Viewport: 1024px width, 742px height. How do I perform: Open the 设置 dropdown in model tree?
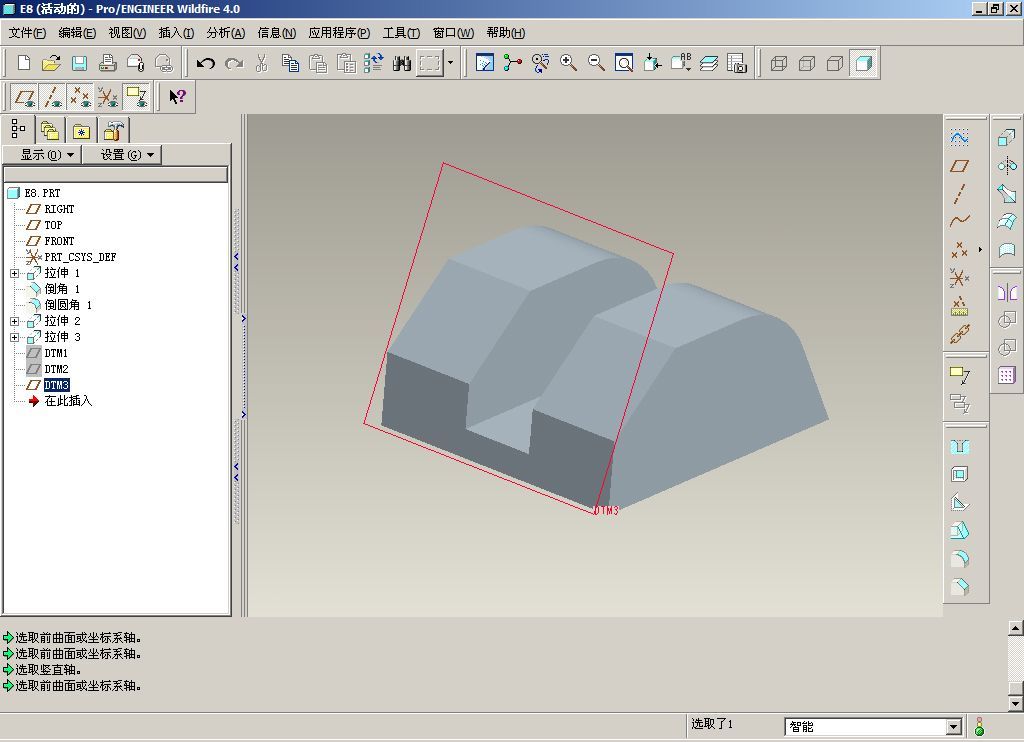pyautogui.click(x=121, y=155)
